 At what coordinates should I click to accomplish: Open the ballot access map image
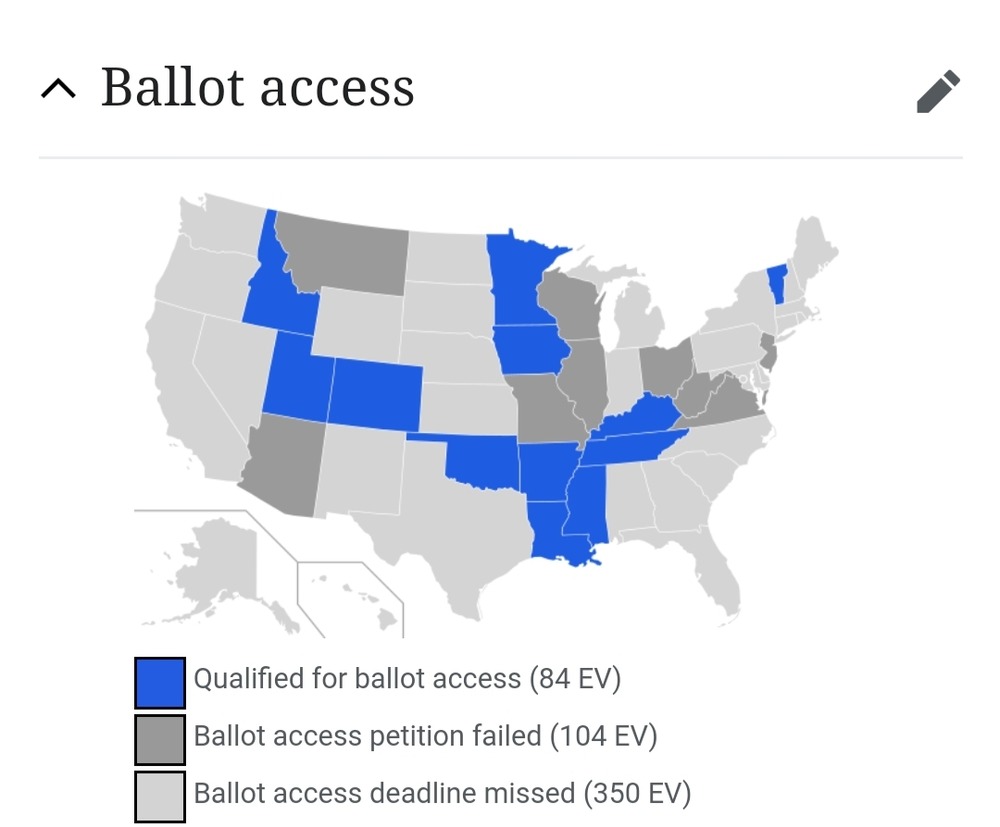coord(487,414)
